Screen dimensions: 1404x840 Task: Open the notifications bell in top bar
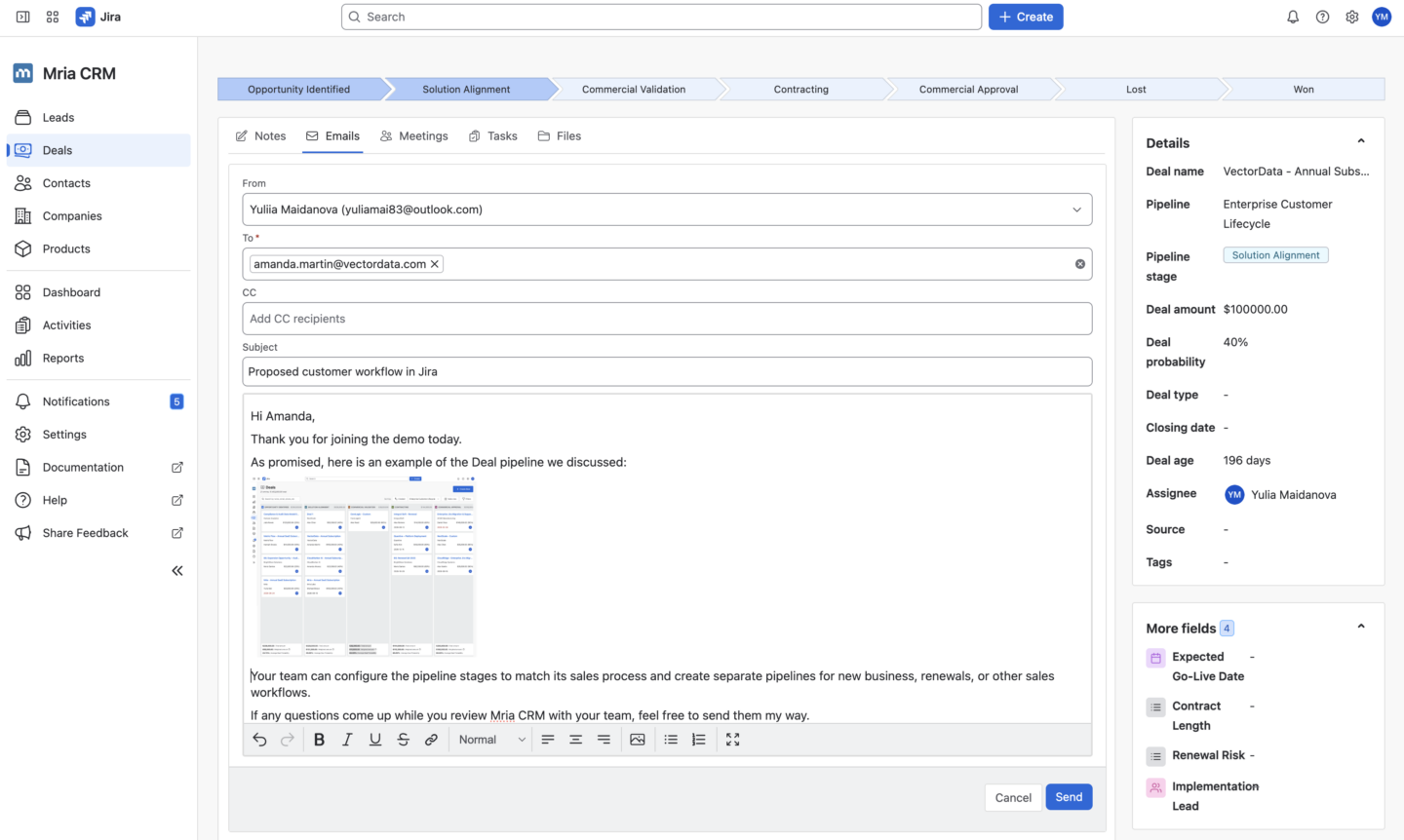point(1293,17)
